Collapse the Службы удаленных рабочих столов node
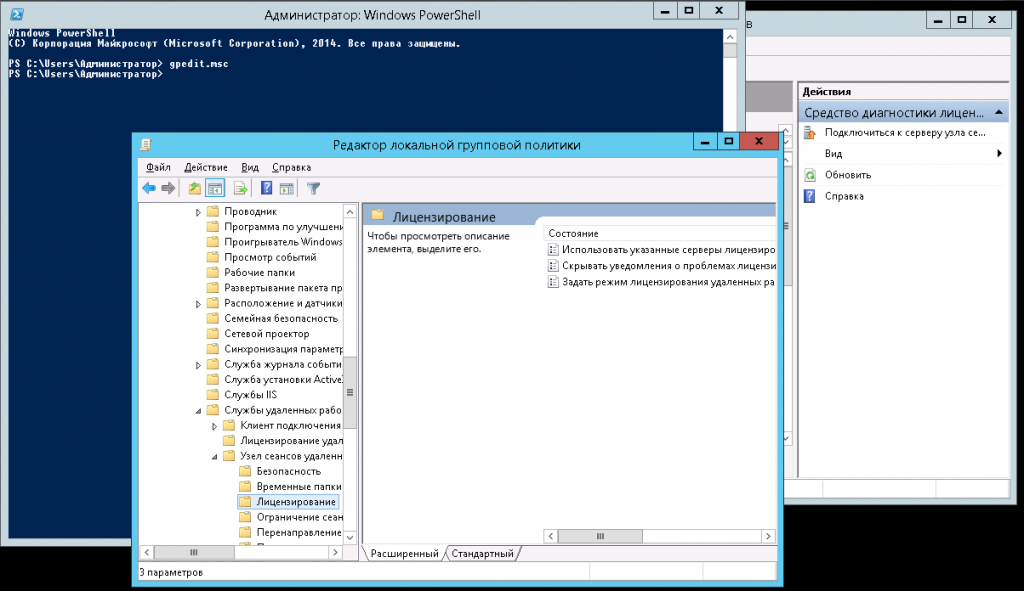This screenshot has width=1024, height=591. (x=198, y=411)
